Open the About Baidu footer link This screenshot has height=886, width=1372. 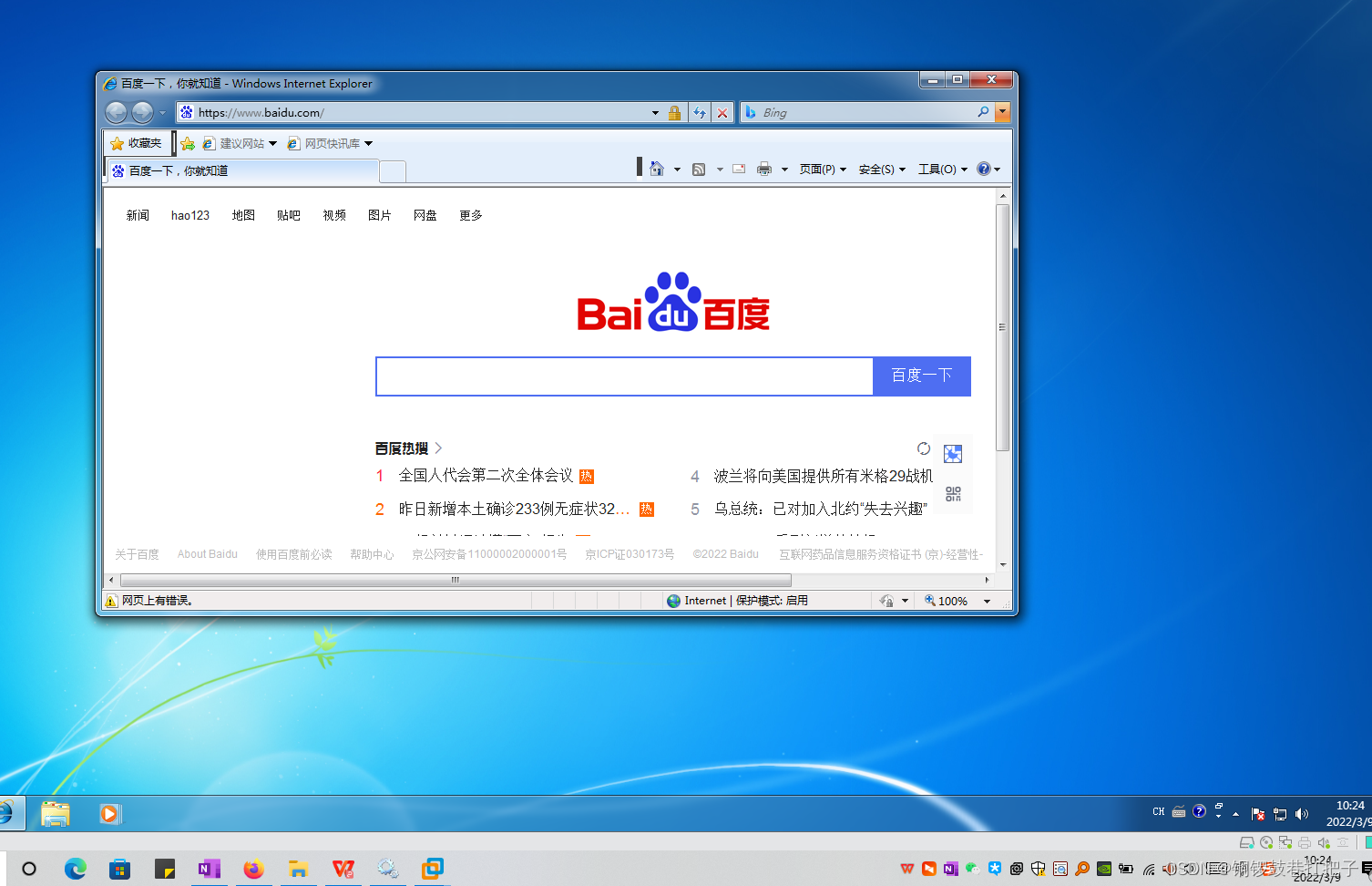(x=208, y=554)
